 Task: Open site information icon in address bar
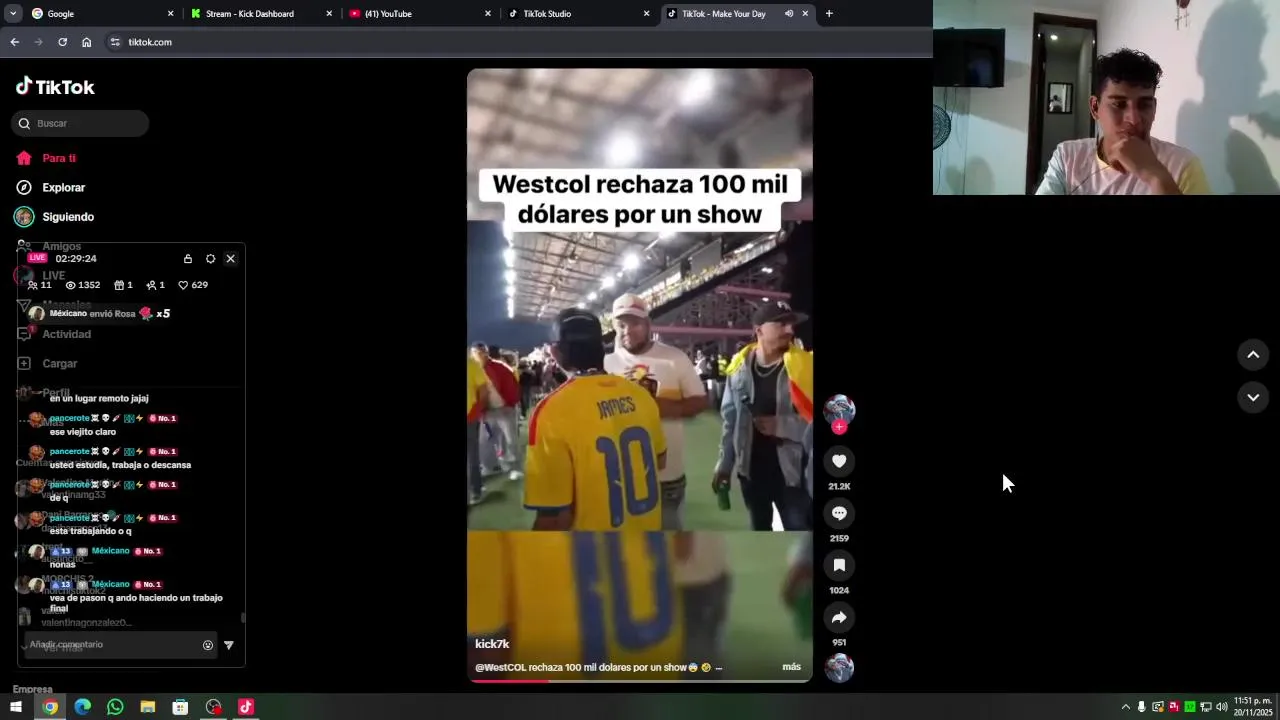click(115, 42)
